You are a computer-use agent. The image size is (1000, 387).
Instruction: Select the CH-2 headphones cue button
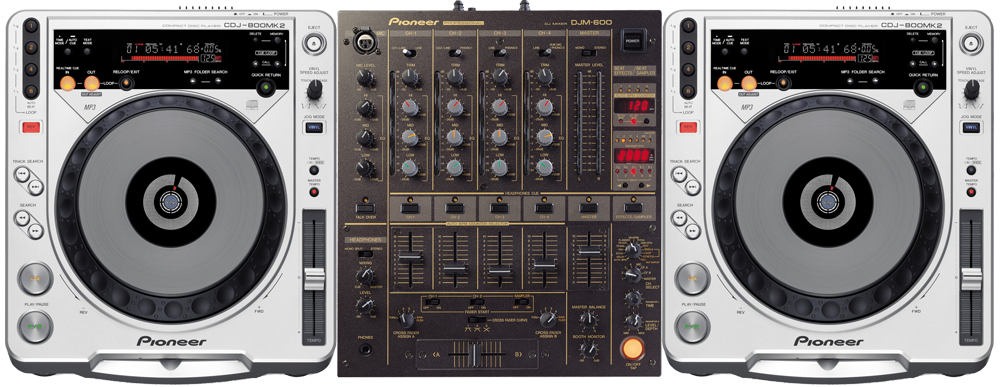[x=455, y=208]
